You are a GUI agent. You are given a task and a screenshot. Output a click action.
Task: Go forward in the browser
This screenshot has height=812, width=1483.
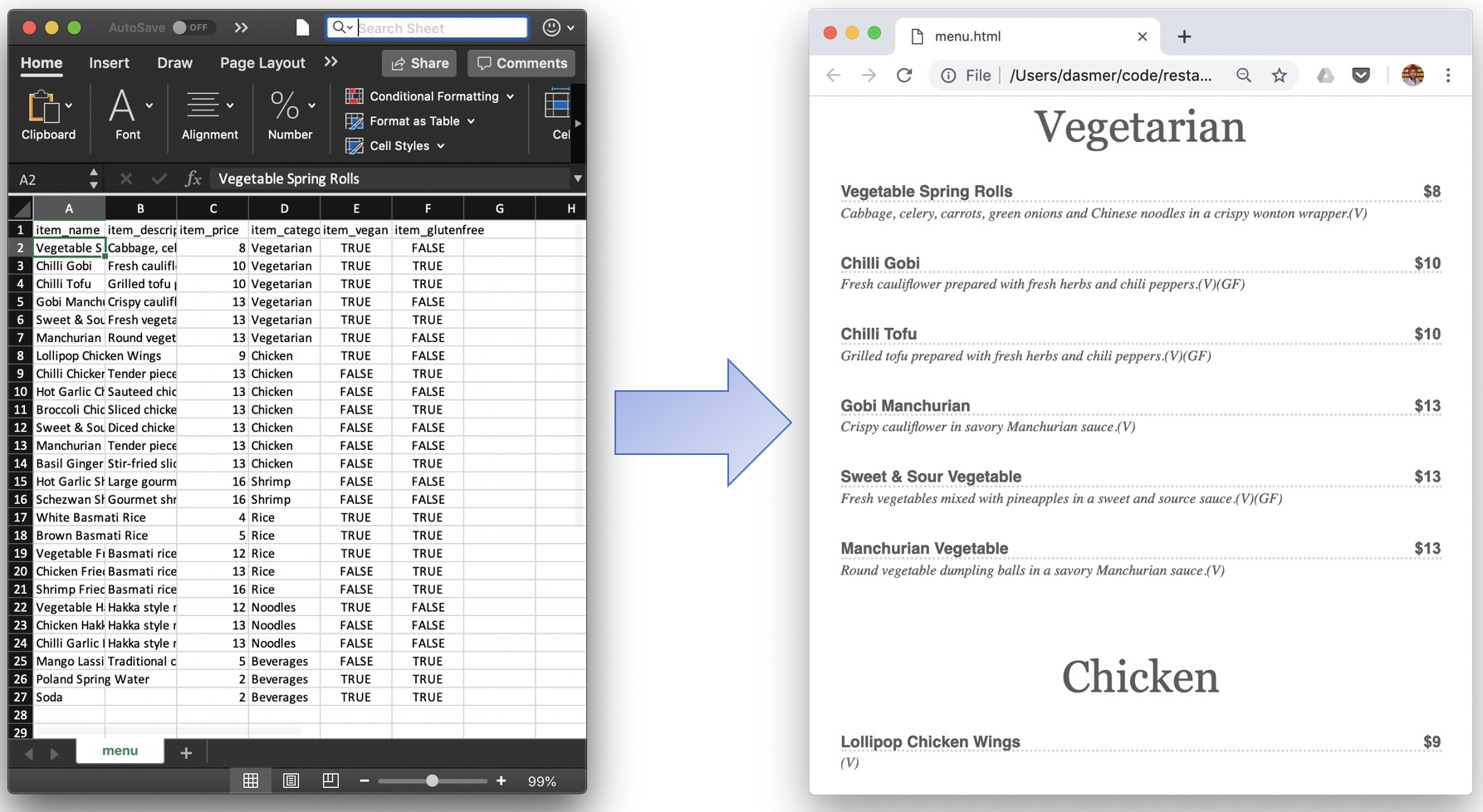(869, 76)
